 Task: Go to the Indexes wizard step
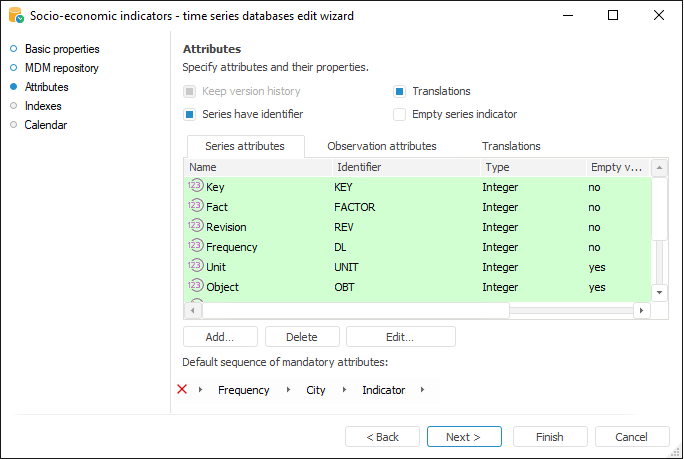coord(43,106)
